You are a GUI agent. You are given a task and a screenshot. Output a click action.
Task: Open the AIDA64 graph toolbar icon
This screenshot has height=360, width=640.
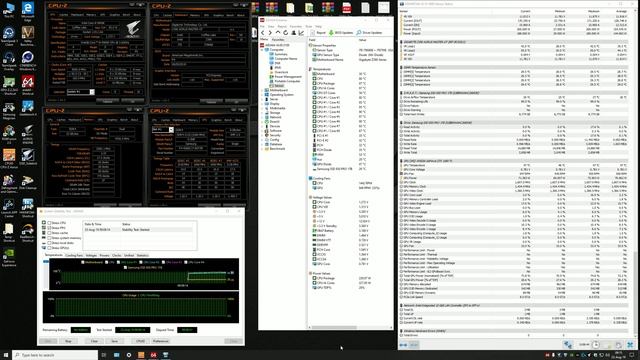(x=301, y=33)
